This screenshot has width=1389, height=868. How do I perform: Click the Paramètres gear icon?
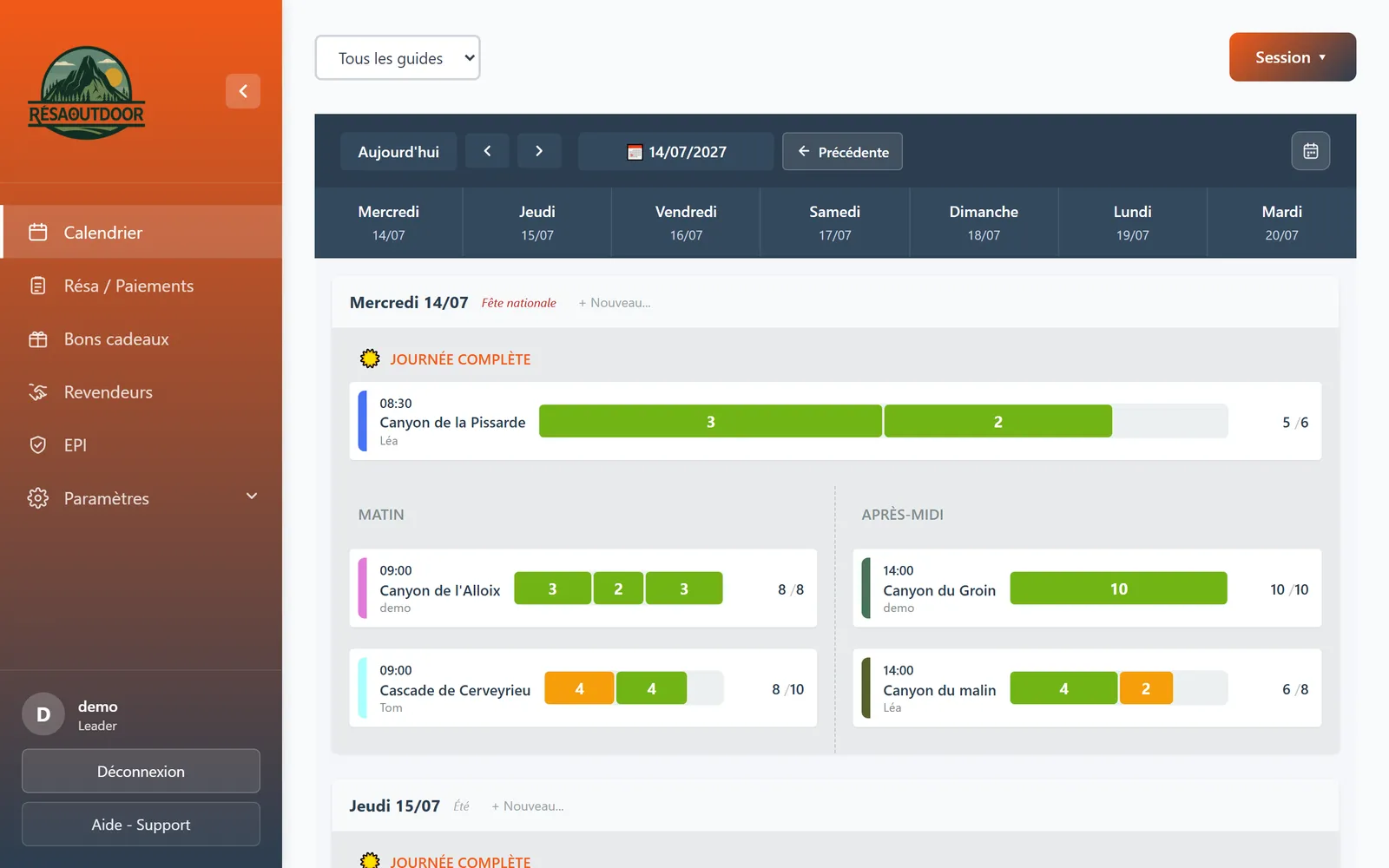[x=38, y=498]
